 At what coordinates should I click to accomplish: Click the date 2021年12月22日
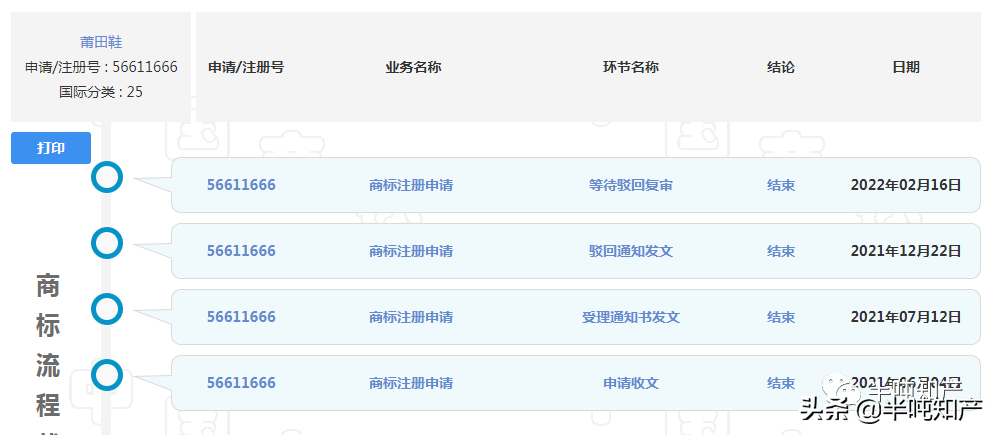[x=906, y=251]
